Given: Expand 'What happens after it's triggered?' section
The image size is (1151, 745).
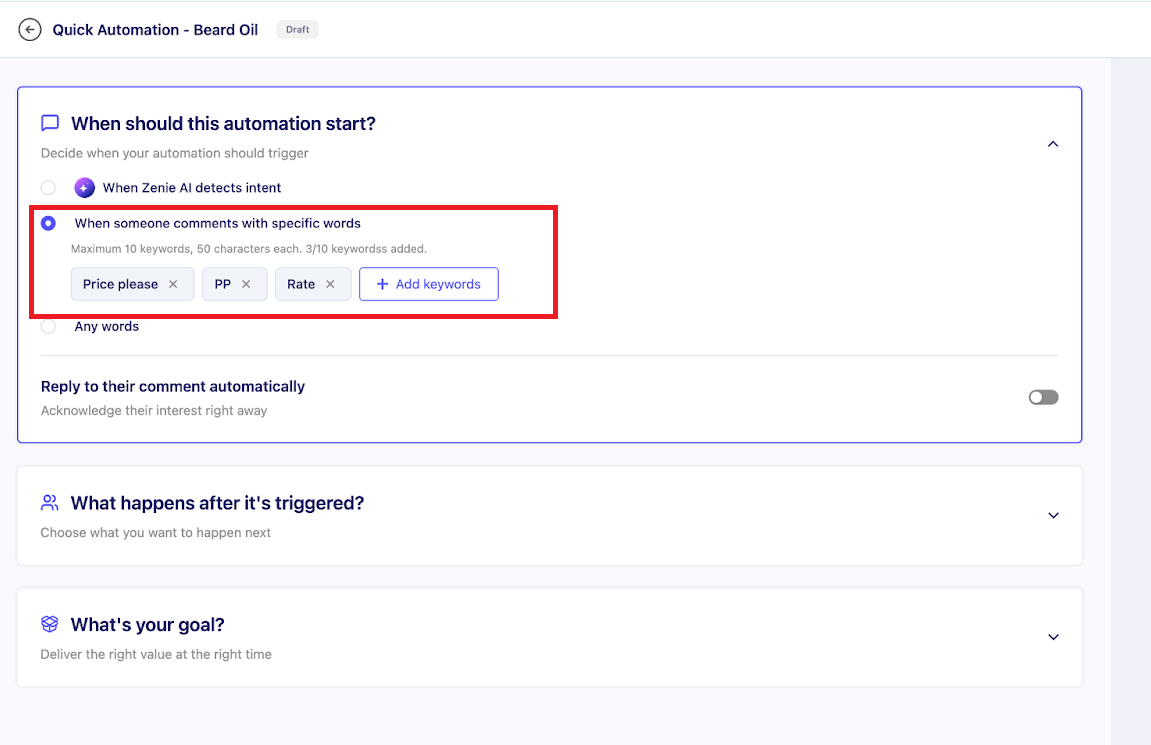Looking at the screenshot, I should click(x=1052, y=515).
